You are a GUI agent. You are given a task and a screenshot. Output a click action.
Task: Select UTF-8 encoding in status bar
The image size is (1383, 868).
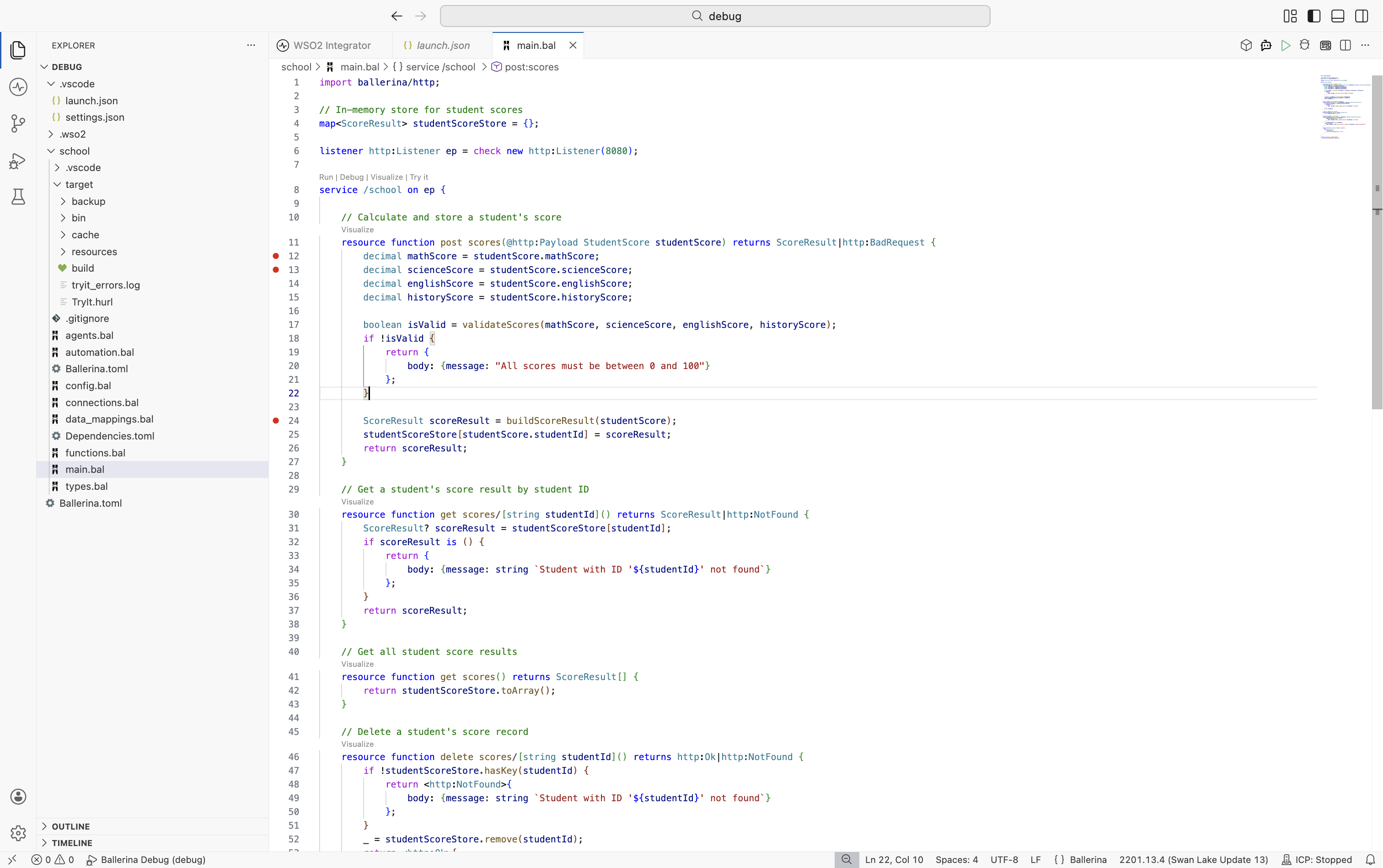pos(1004,859)
